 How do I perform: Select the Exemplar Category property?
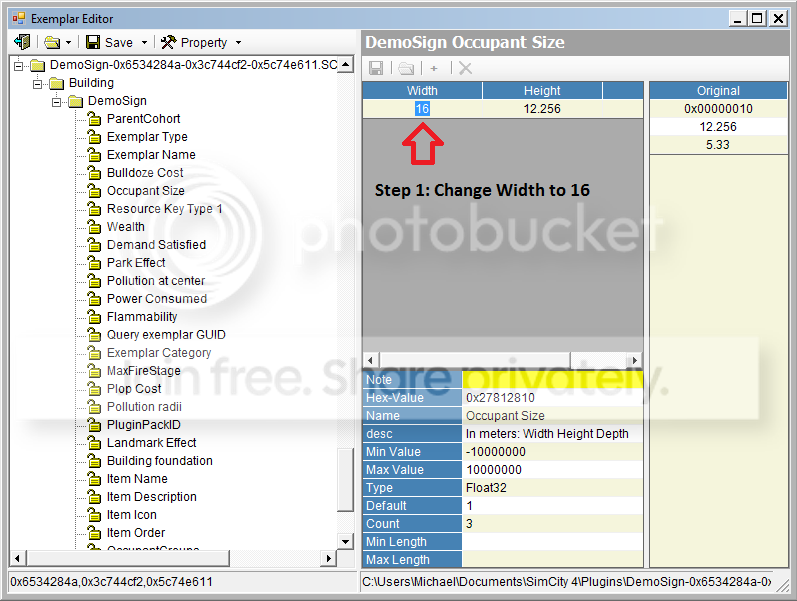coord(159,353)
